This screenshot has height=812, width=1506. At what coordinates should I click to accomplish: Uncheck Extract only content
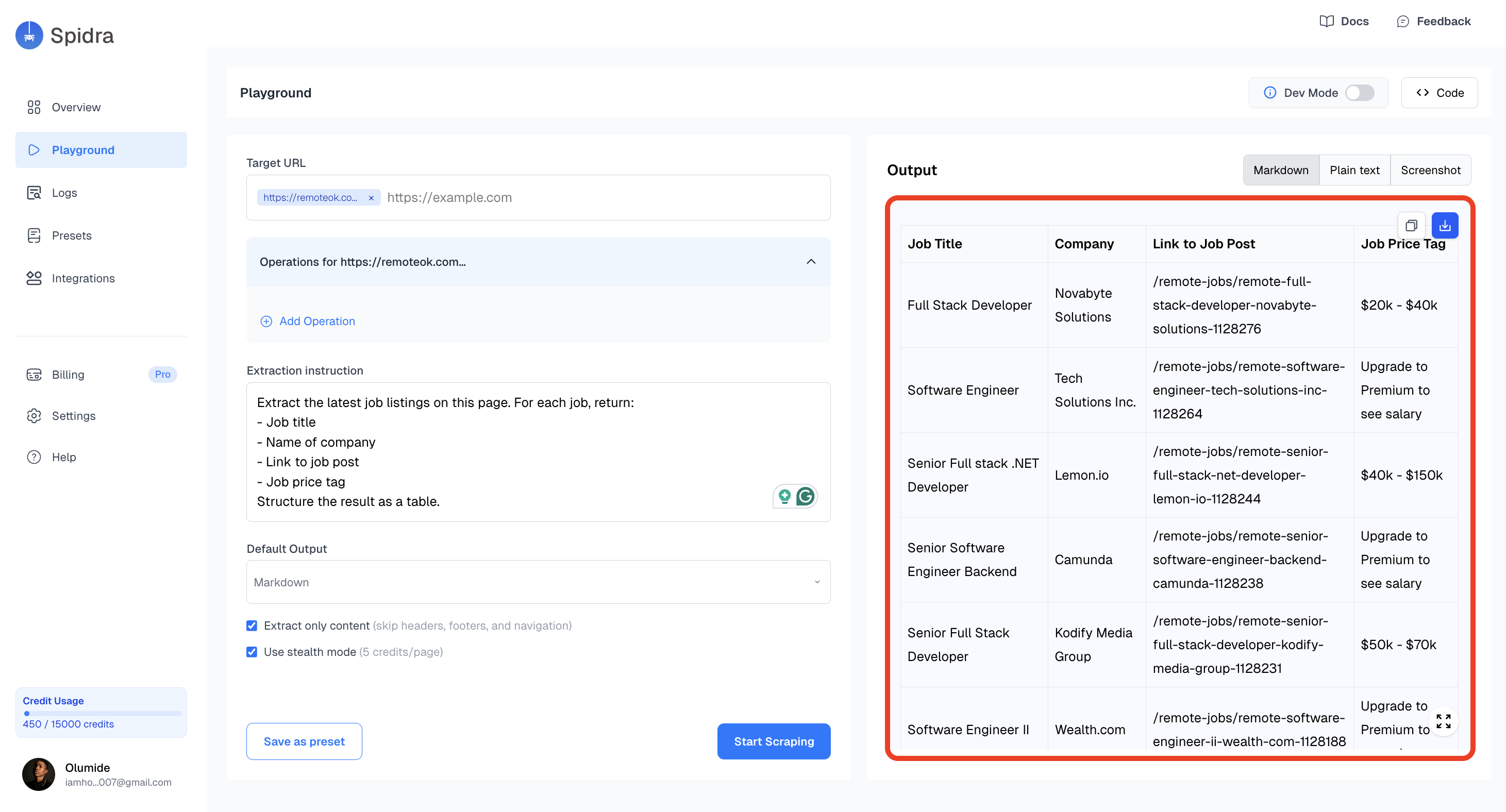coord(252,625)
